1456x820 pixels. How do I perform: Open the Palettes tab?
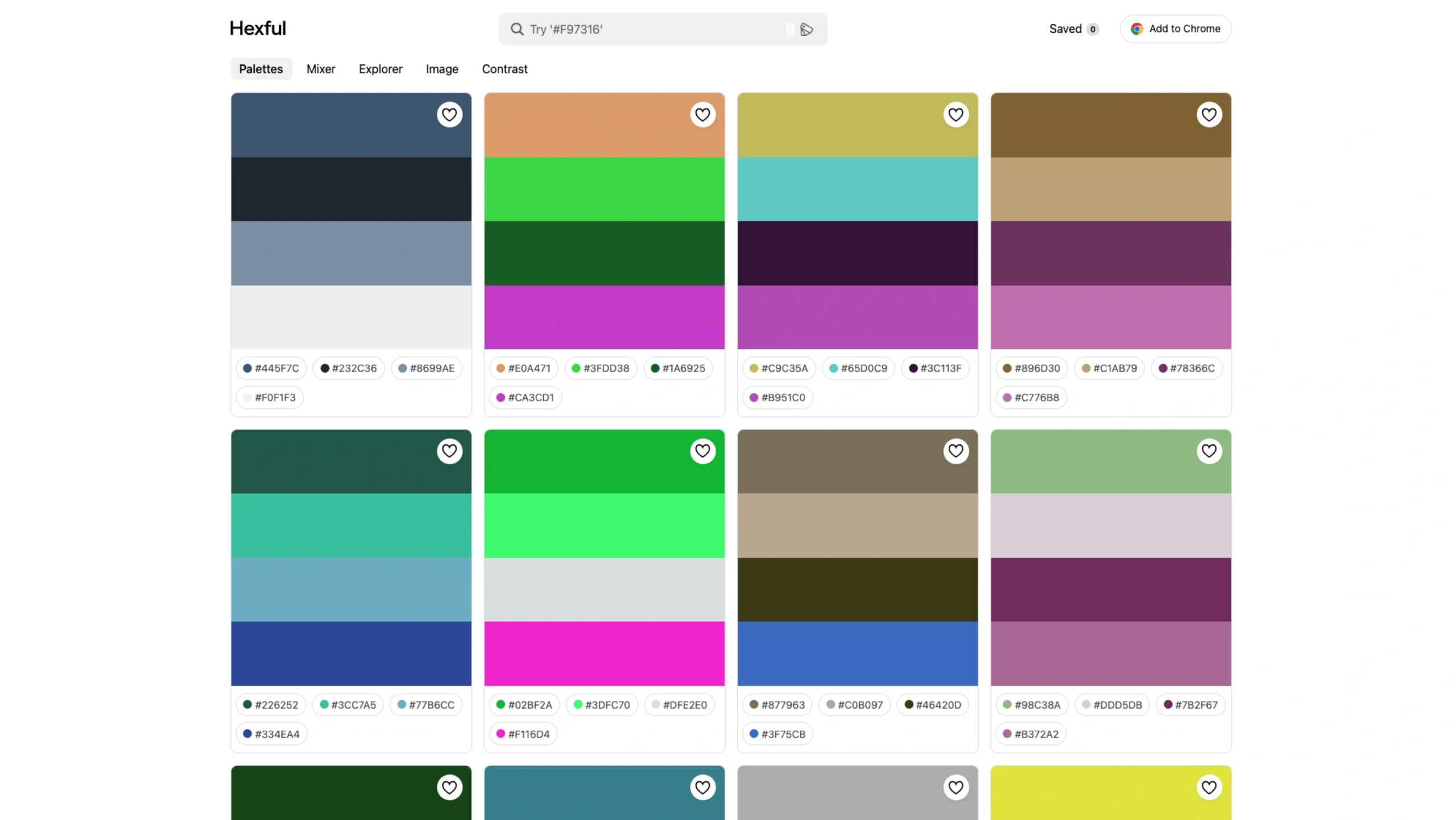[x=261, y=69]
